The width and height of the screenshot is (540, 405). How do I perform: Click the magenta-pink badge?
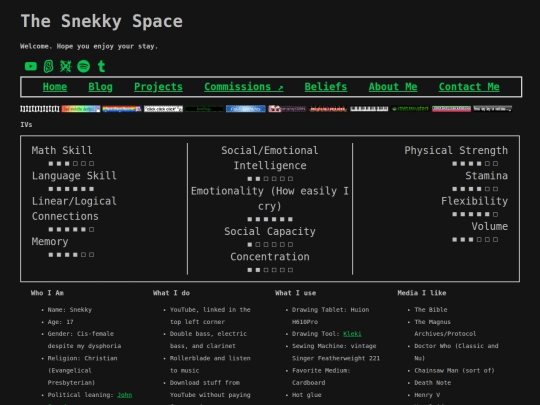click(x=451, y=109)
